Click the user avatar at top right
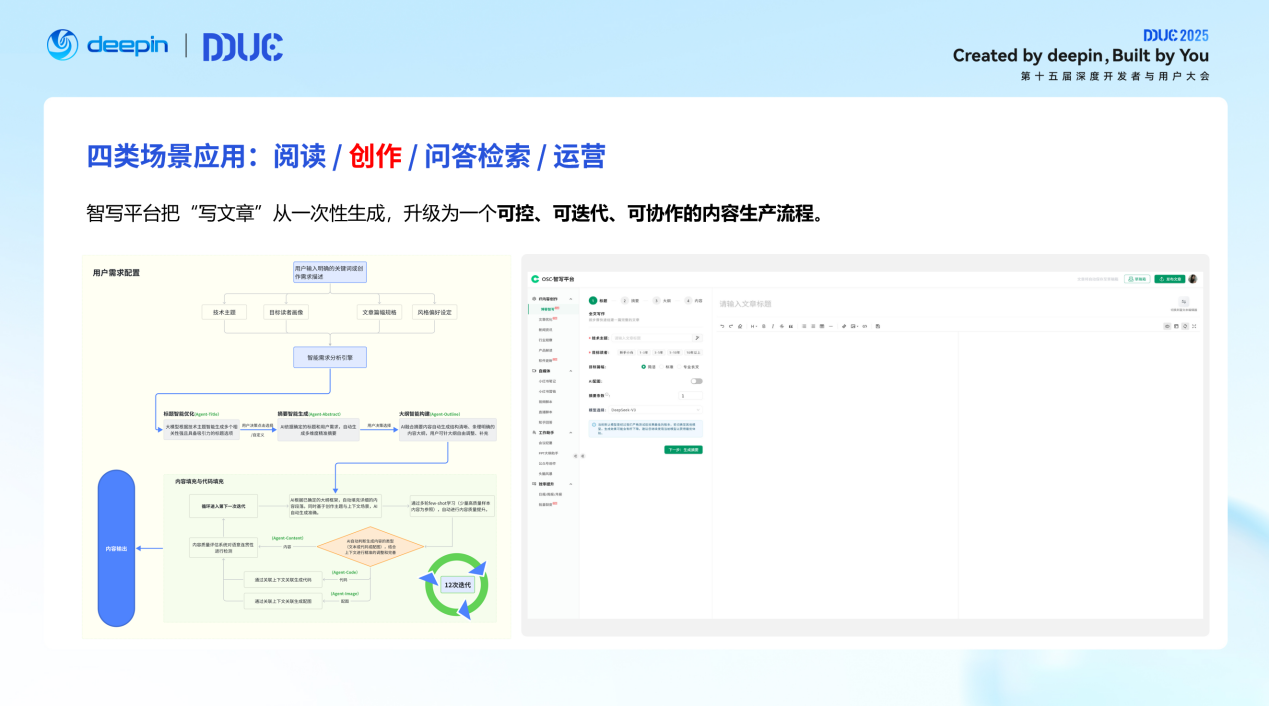The image size is (1269, 706). (x=1193, y=279)
